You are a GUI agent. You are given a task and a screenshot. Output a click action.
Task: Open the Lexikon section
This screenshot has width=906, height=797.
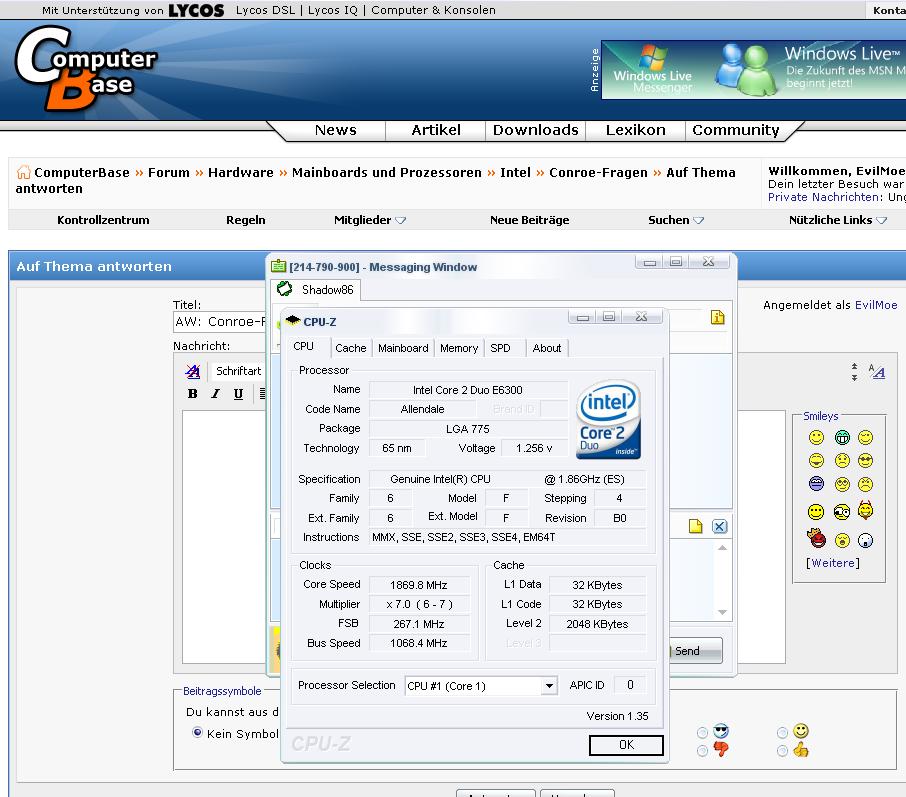coord(636,130)
